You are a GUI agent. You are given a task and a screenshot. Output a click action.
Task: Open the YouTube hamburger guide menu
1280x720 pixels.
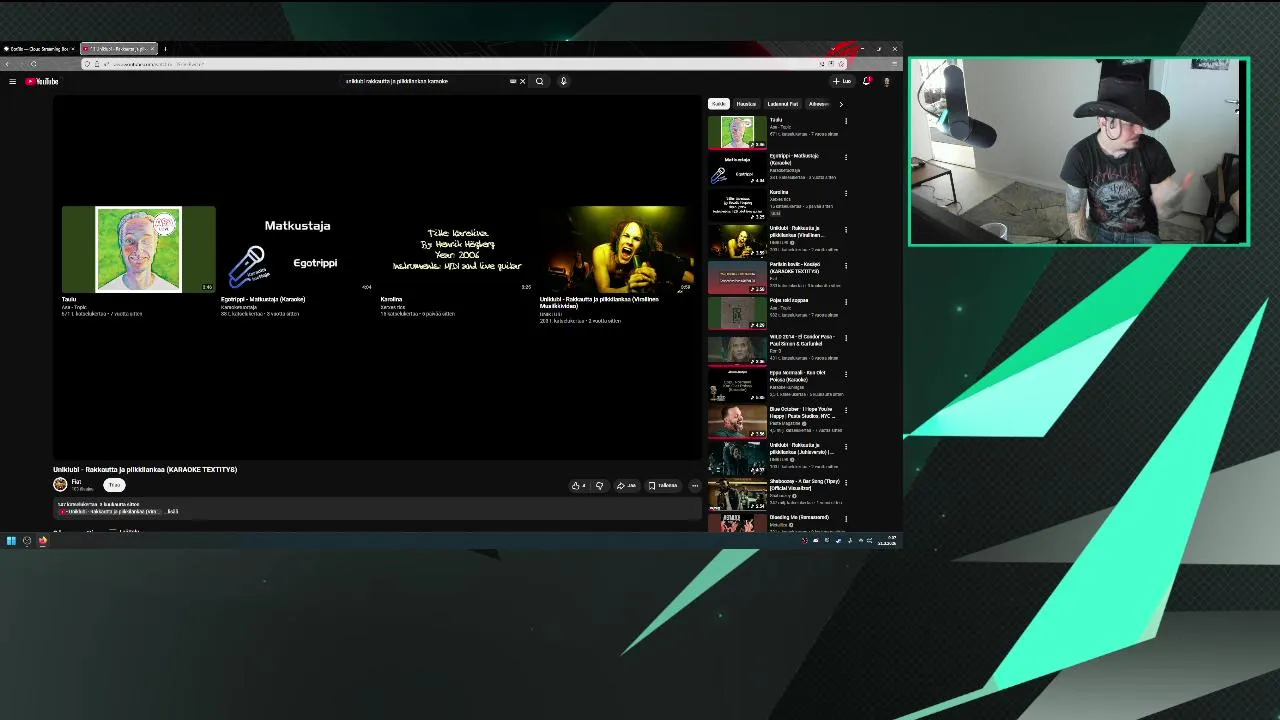12,81
